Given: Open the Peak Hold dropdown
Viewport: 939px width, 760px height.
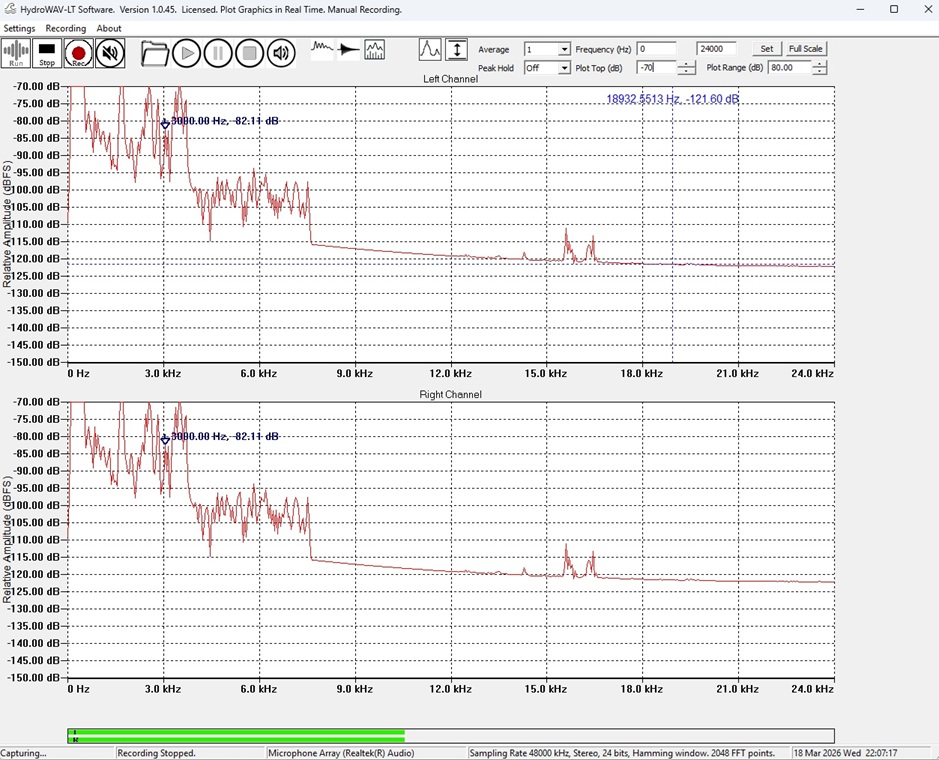Looking at the screenshot, I should (x=564, y=68).
